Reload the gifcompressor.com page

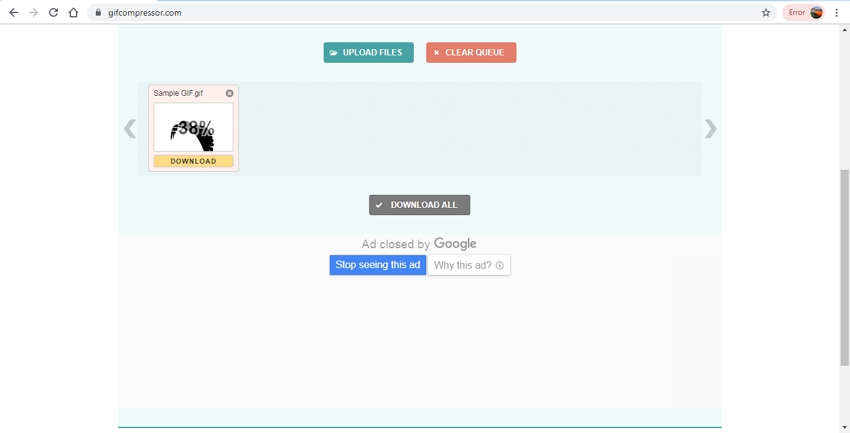(x=53, y=13)
